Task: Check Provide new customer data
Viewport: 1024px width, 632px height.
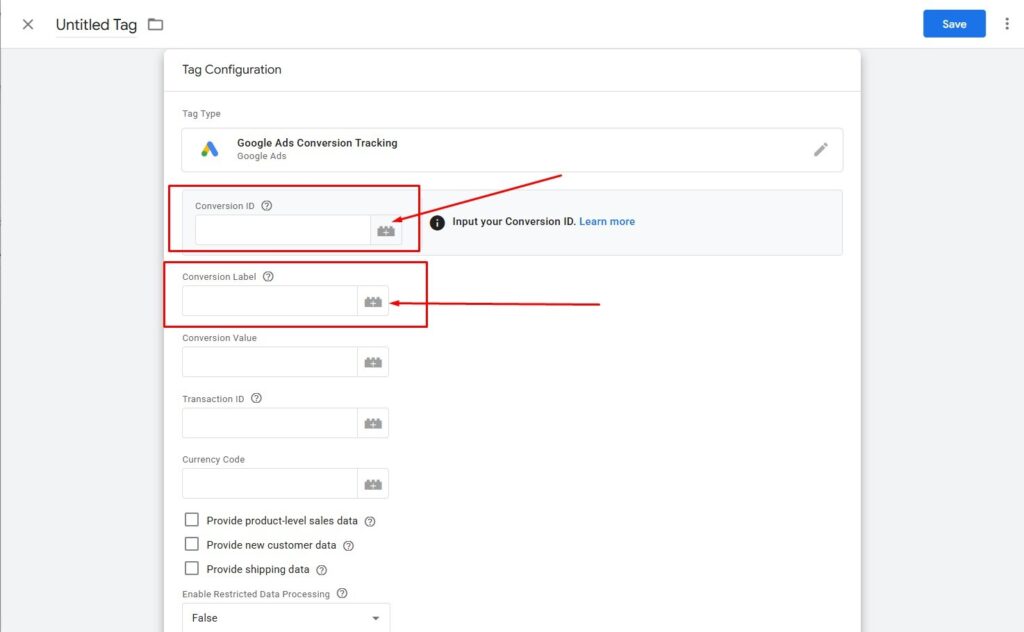Action: [192, 544]
